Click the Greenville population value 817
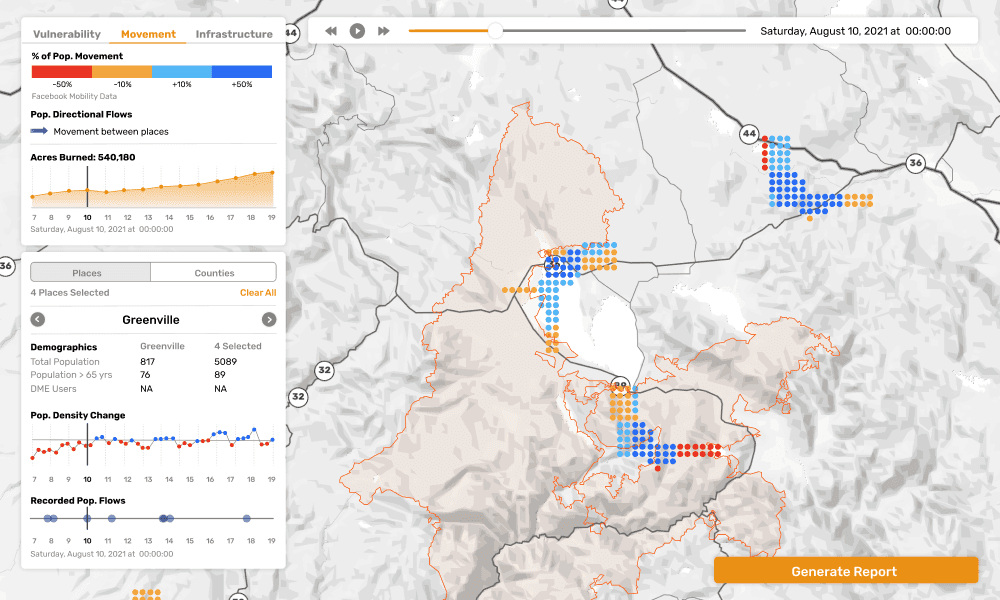This screenshot has width=1000, height=600. (x=147, y=362)
